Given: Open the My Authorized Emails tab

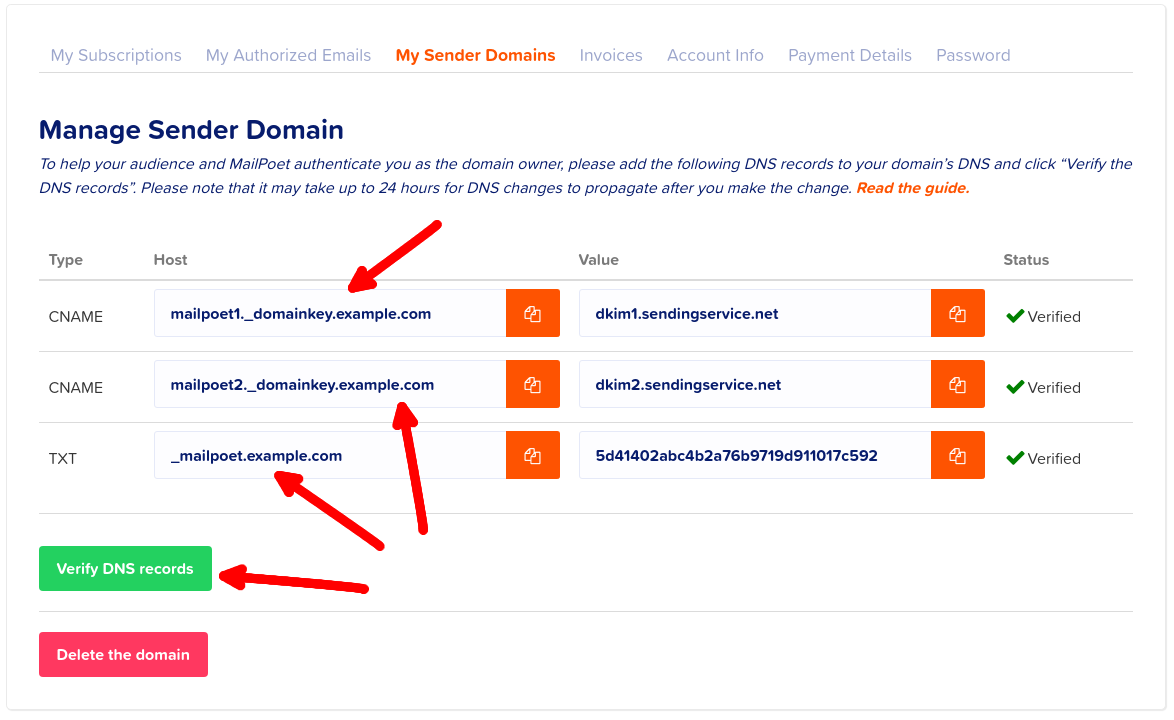Looking at the screenshot, I should (288, 55).
